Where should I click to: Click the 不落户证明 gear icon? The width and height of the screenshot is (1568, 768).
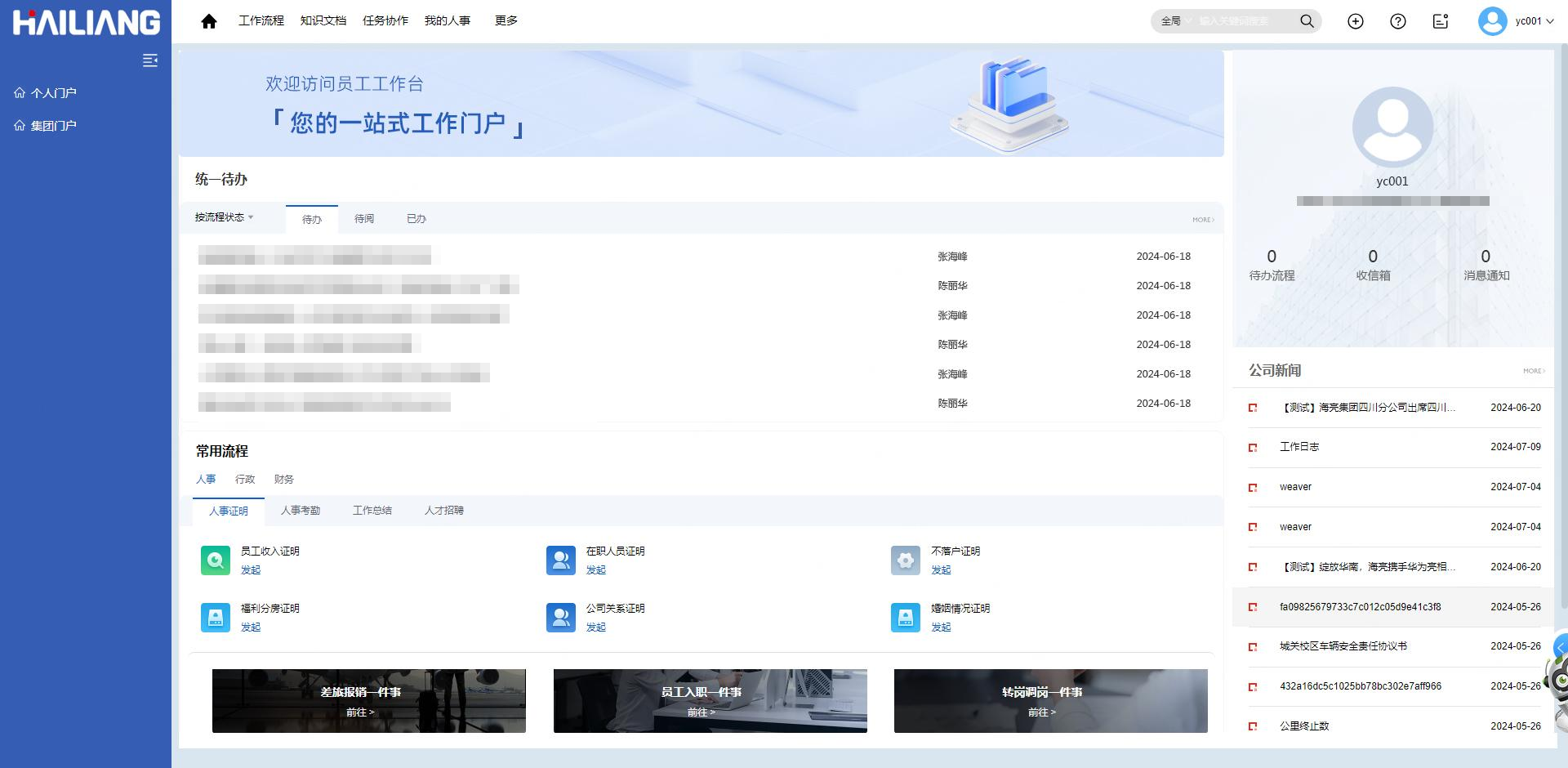(906, 560)
